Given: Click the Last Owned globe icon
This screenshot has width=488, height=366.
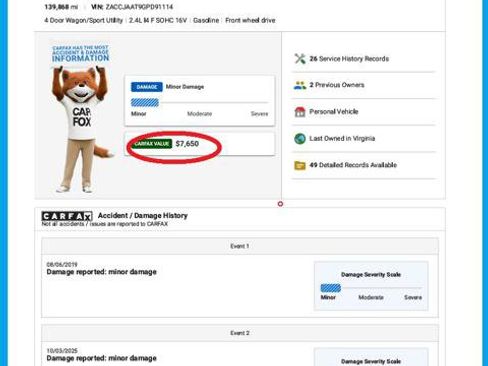Looking at the screenshot, I should click(x=300, y=138).
